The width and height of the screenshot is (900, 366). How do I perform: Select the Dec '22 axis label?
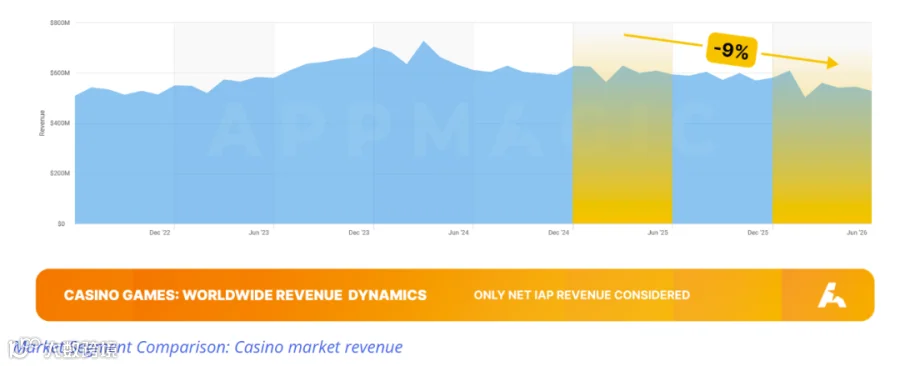160,233
